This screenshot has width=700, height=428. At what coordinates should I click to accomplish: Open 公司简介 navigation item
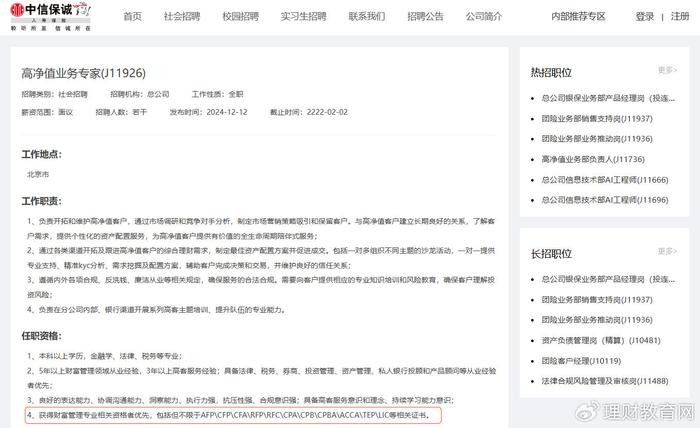[x=484, y=17]
